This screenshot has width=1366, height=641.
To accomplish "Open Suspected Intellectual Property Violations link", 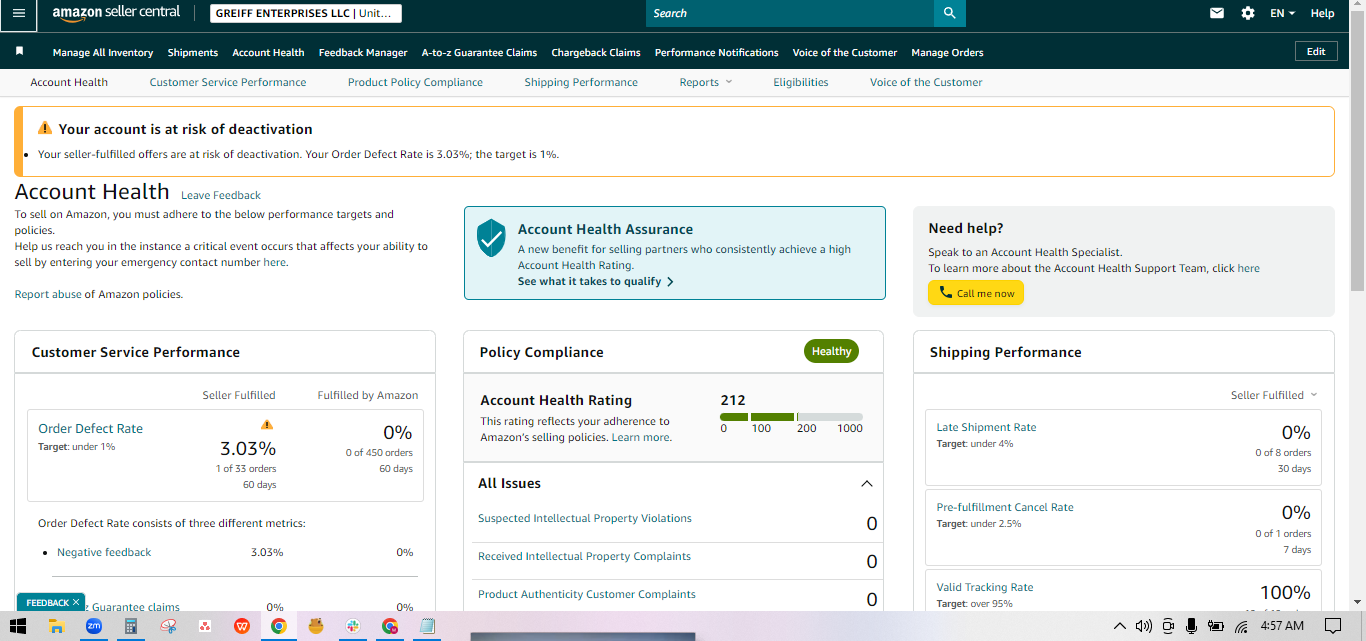I will click(x=585, y=518).
